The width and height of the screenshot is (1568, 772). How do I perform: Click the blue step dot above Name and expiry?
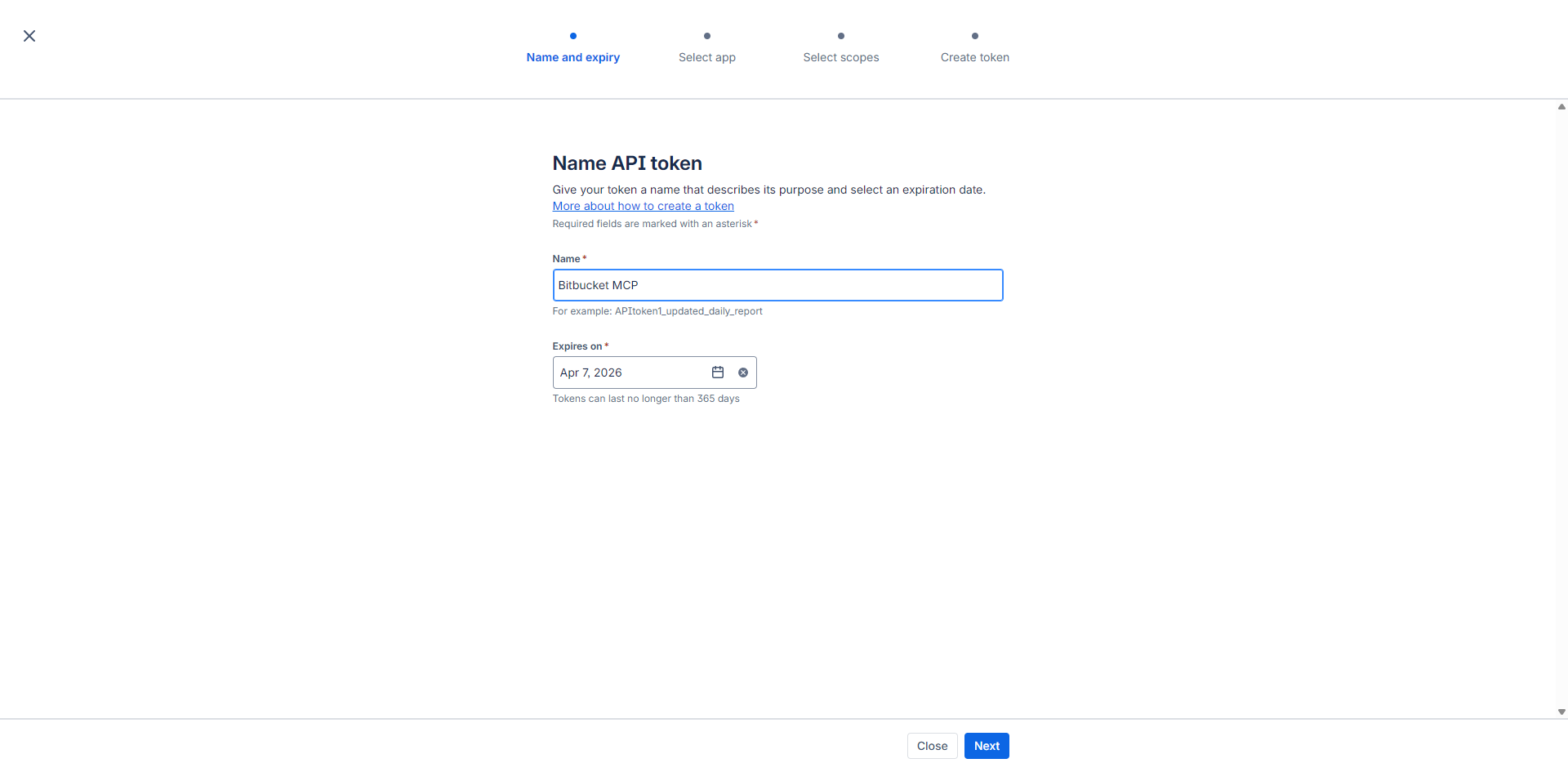pos(572,36)
